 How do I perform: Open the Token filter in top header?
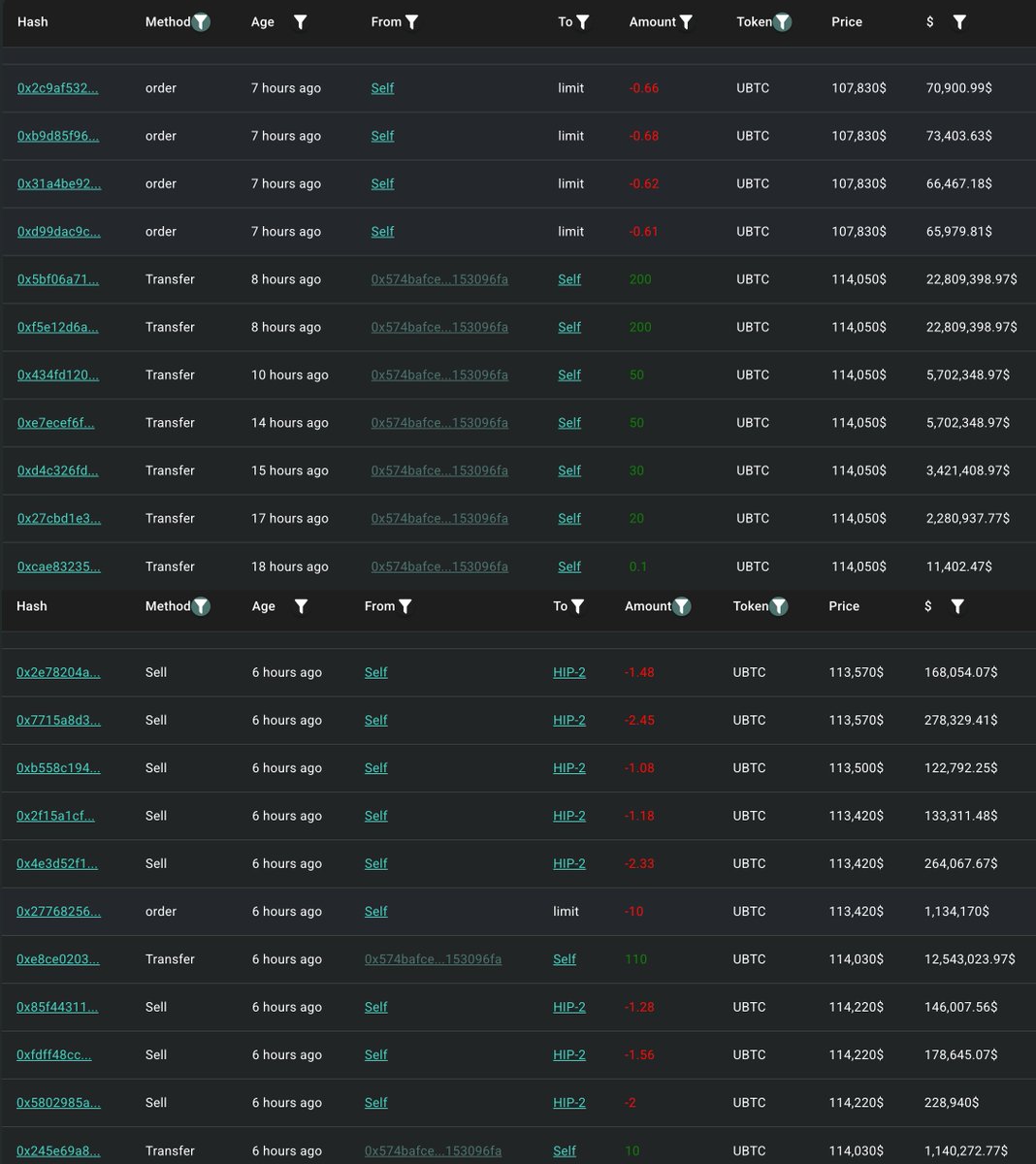pos(783,21)
